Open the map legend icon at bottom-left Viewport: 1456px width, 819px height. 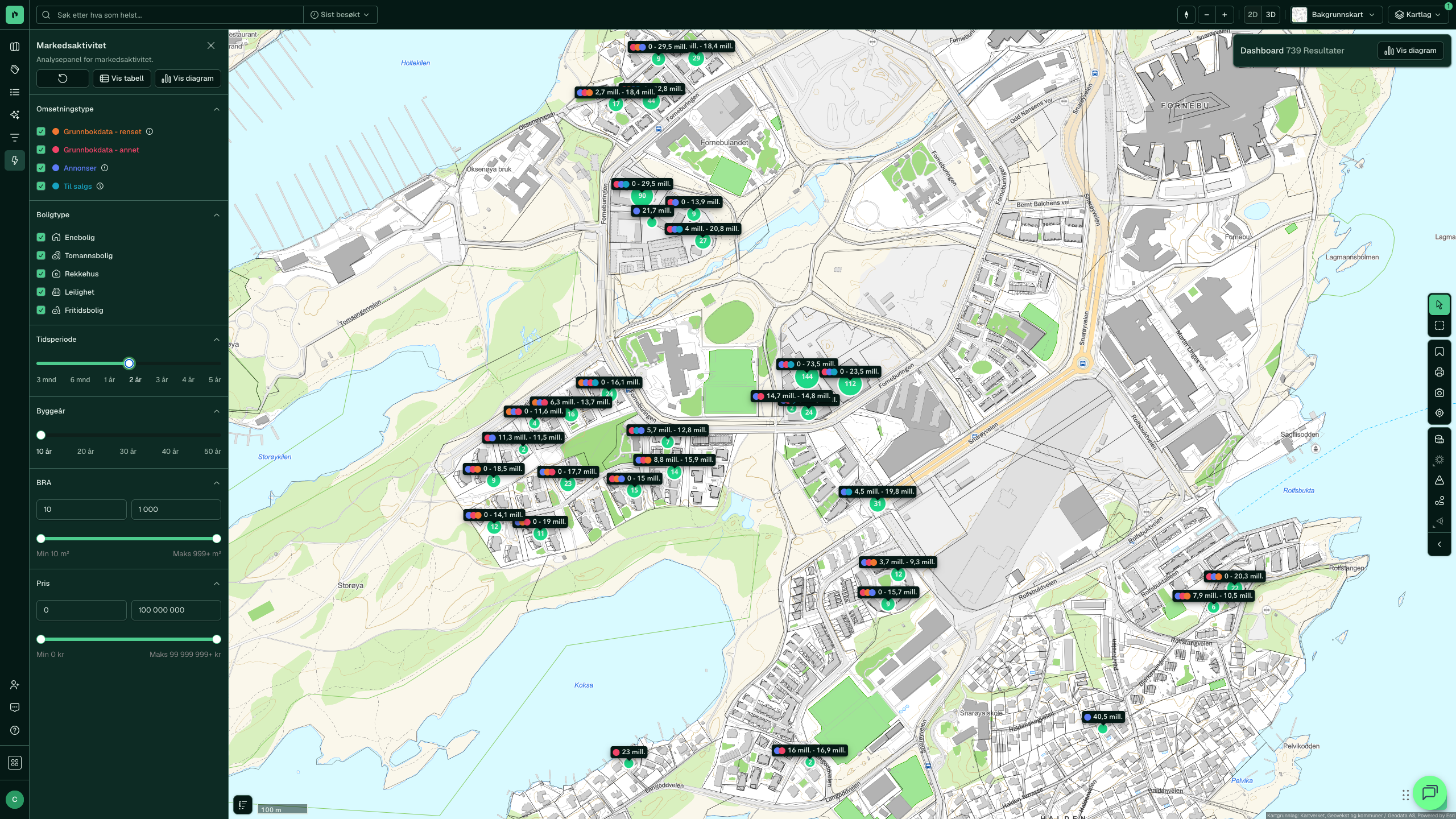point(242,805)
